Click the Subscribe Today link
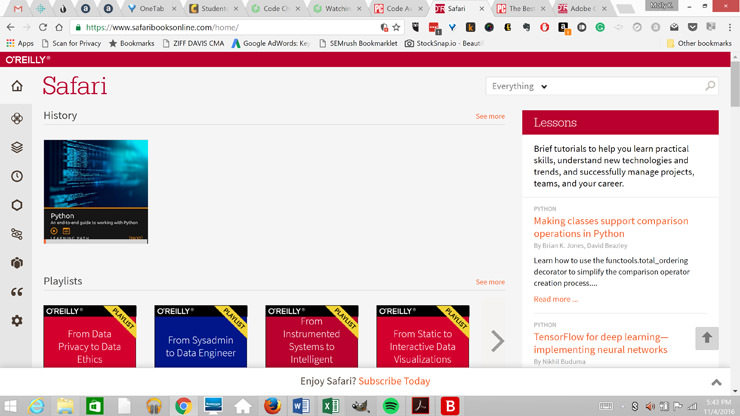This screenshot has width=740, height=416. 394,381
